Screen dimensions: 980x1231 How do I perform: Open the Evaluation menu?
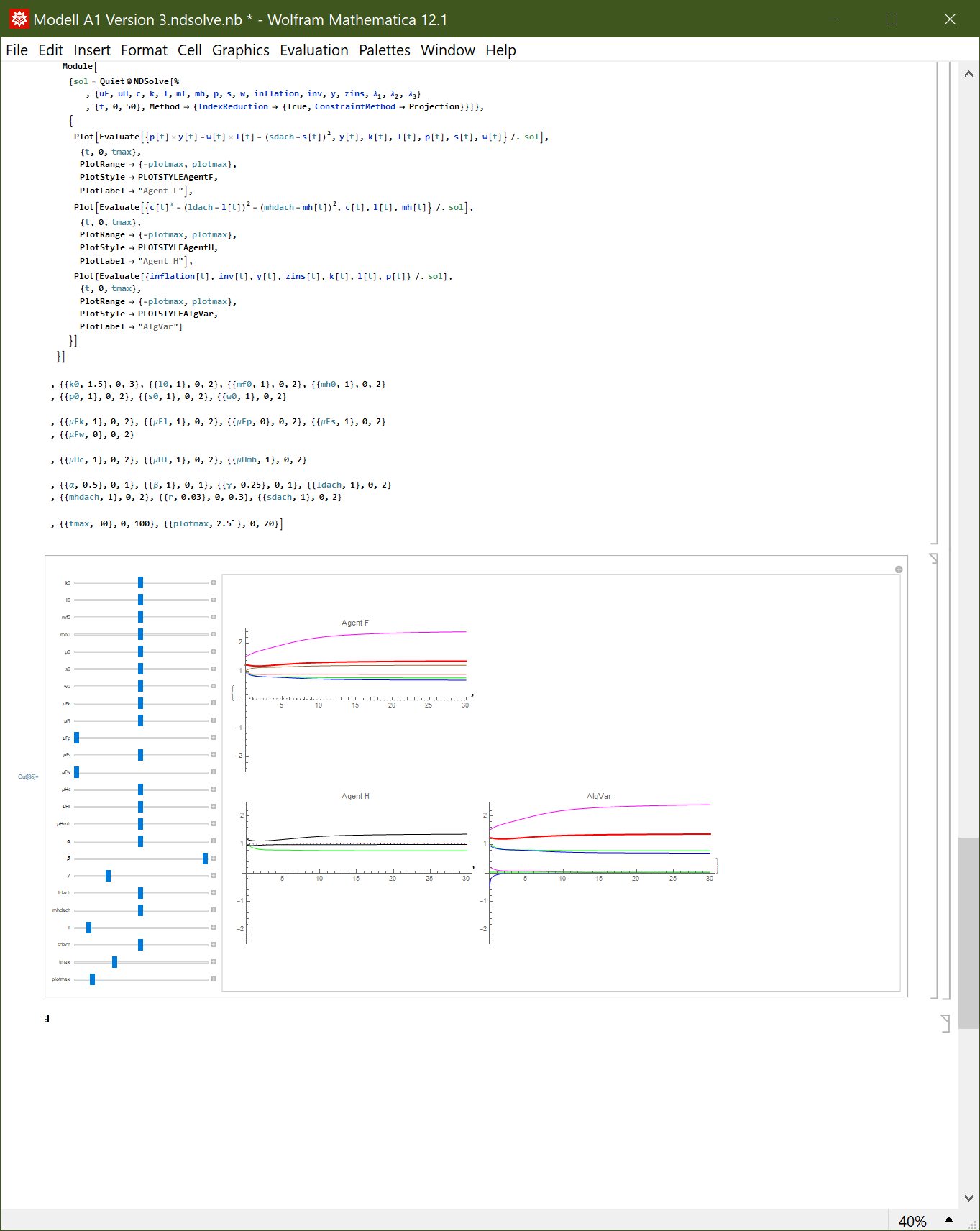pos(314,50)
